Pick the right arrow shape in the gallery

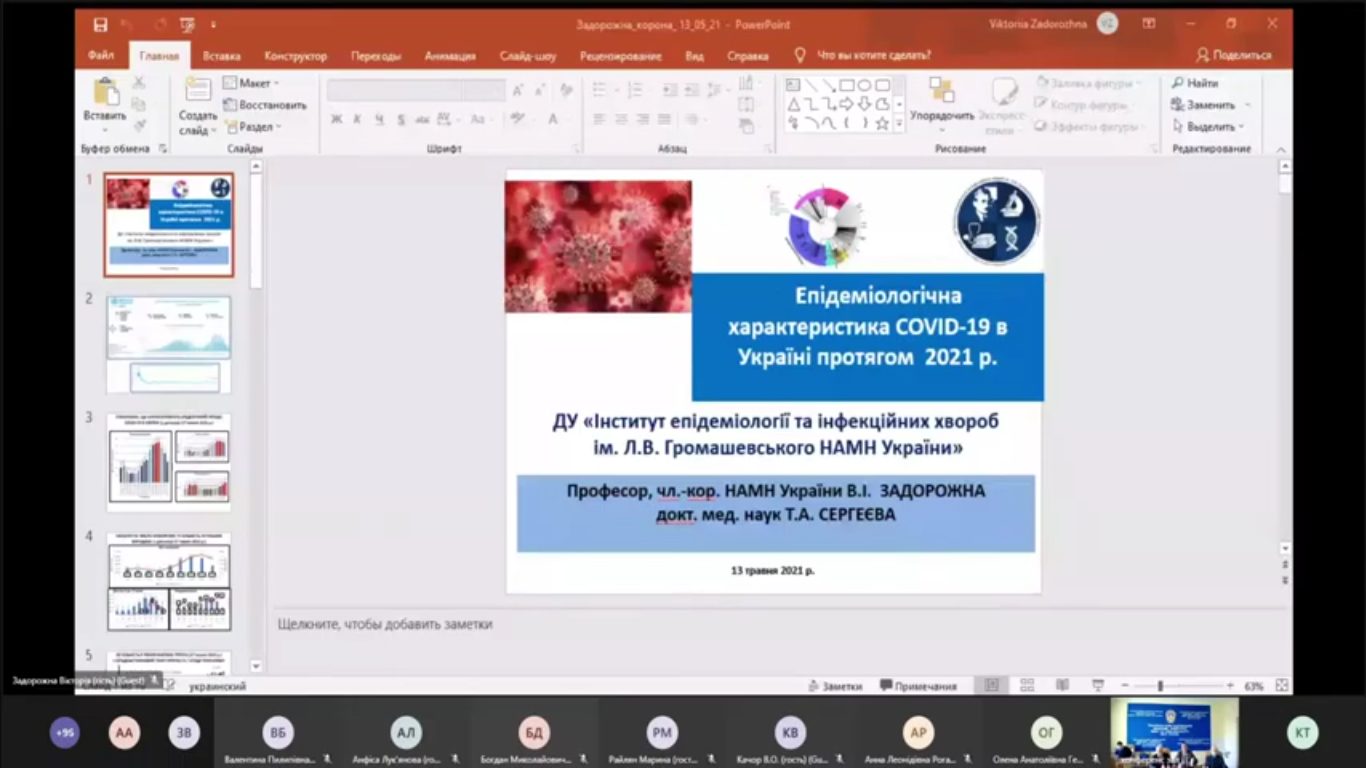[846, 104]
